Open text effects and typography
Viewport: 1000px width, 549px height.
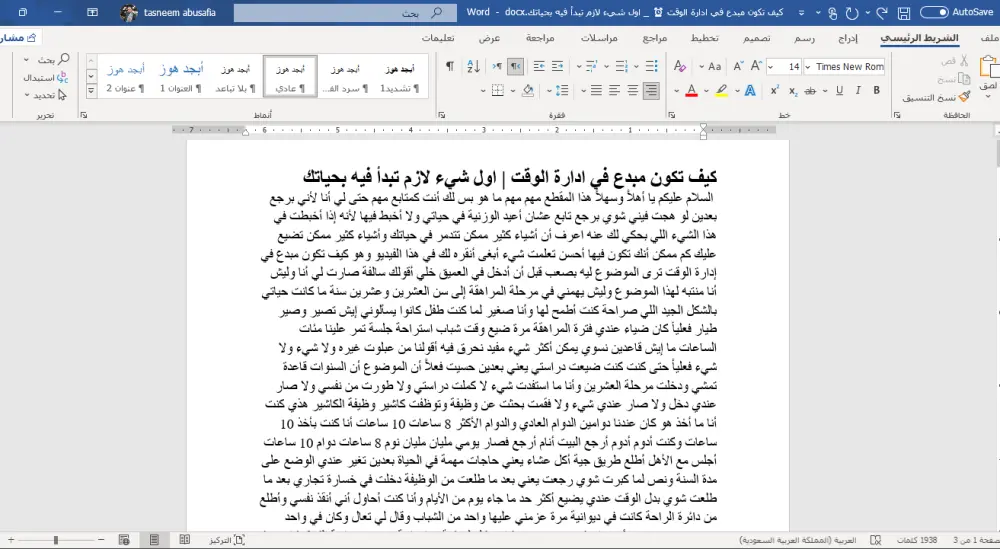click(750, 91)
